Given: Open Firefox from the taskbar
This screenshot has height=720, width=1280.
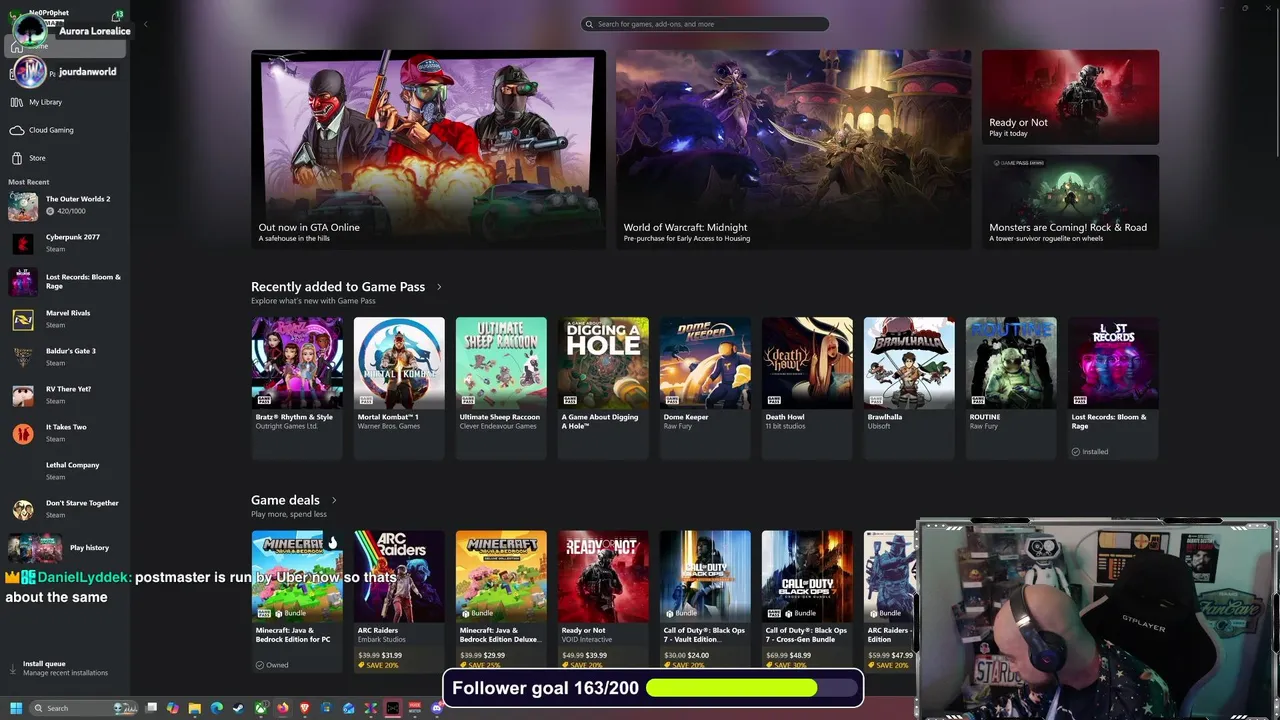Looking at the screenshot, I should 283,708.
